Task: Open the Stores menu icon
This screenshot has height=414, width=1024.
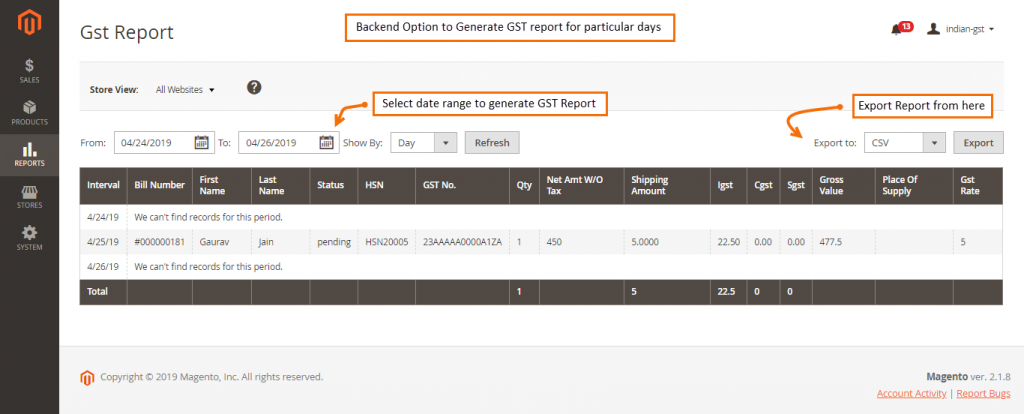Action: [29, 196]
